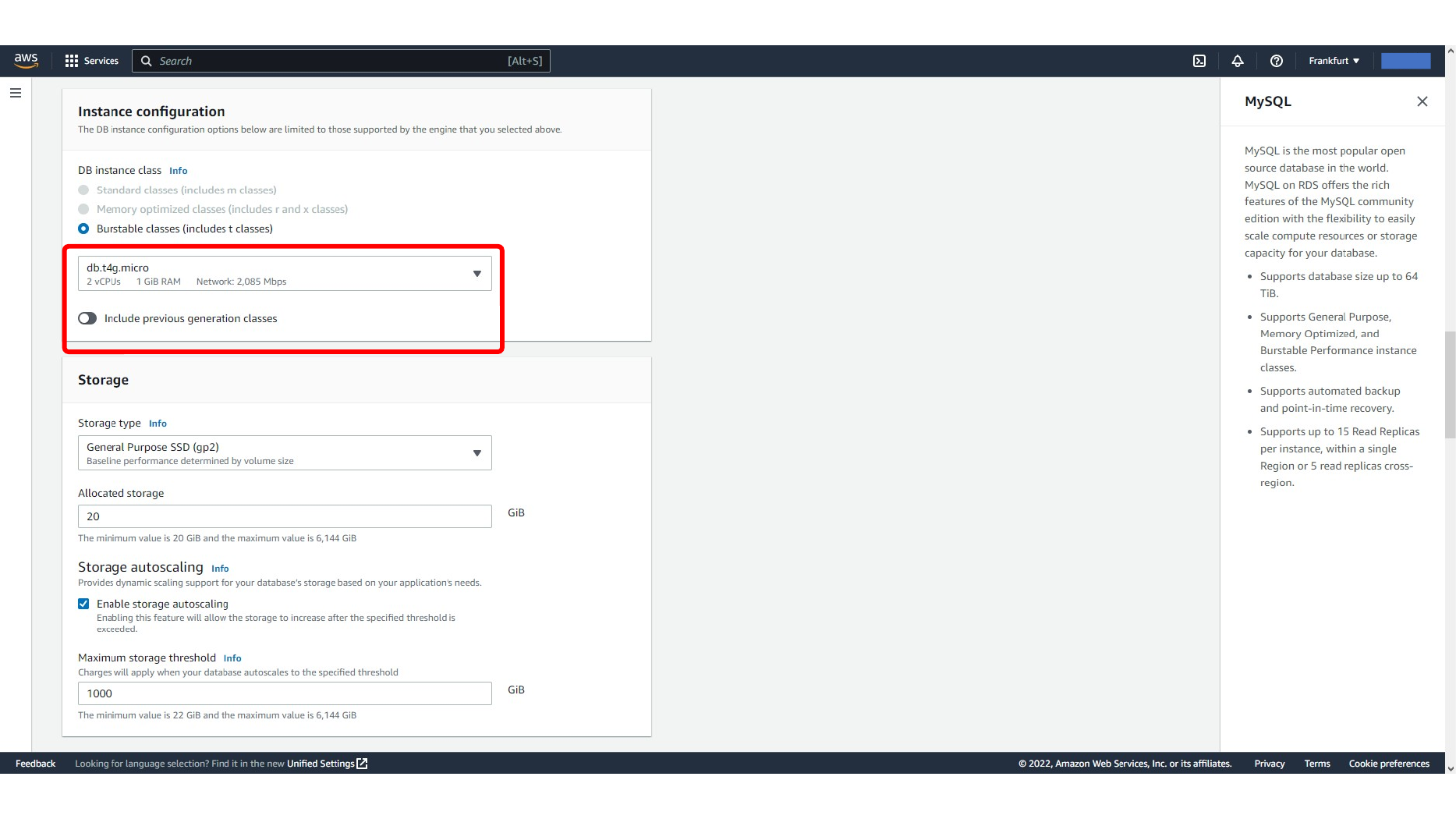Viewport: 1456px width, 819px height.
Task: Open Unified Settings link
Action: (321, 764)
